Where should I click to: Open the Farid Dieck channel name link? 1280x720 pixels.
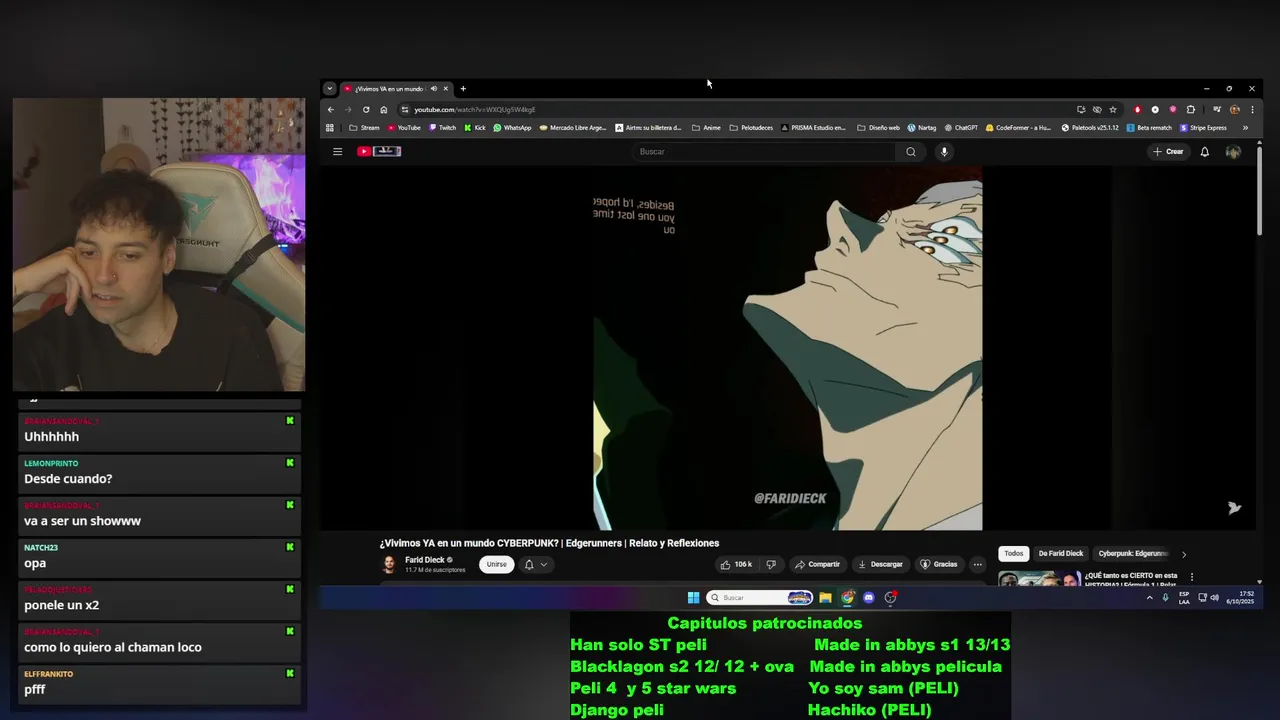(x=425, y=560)
